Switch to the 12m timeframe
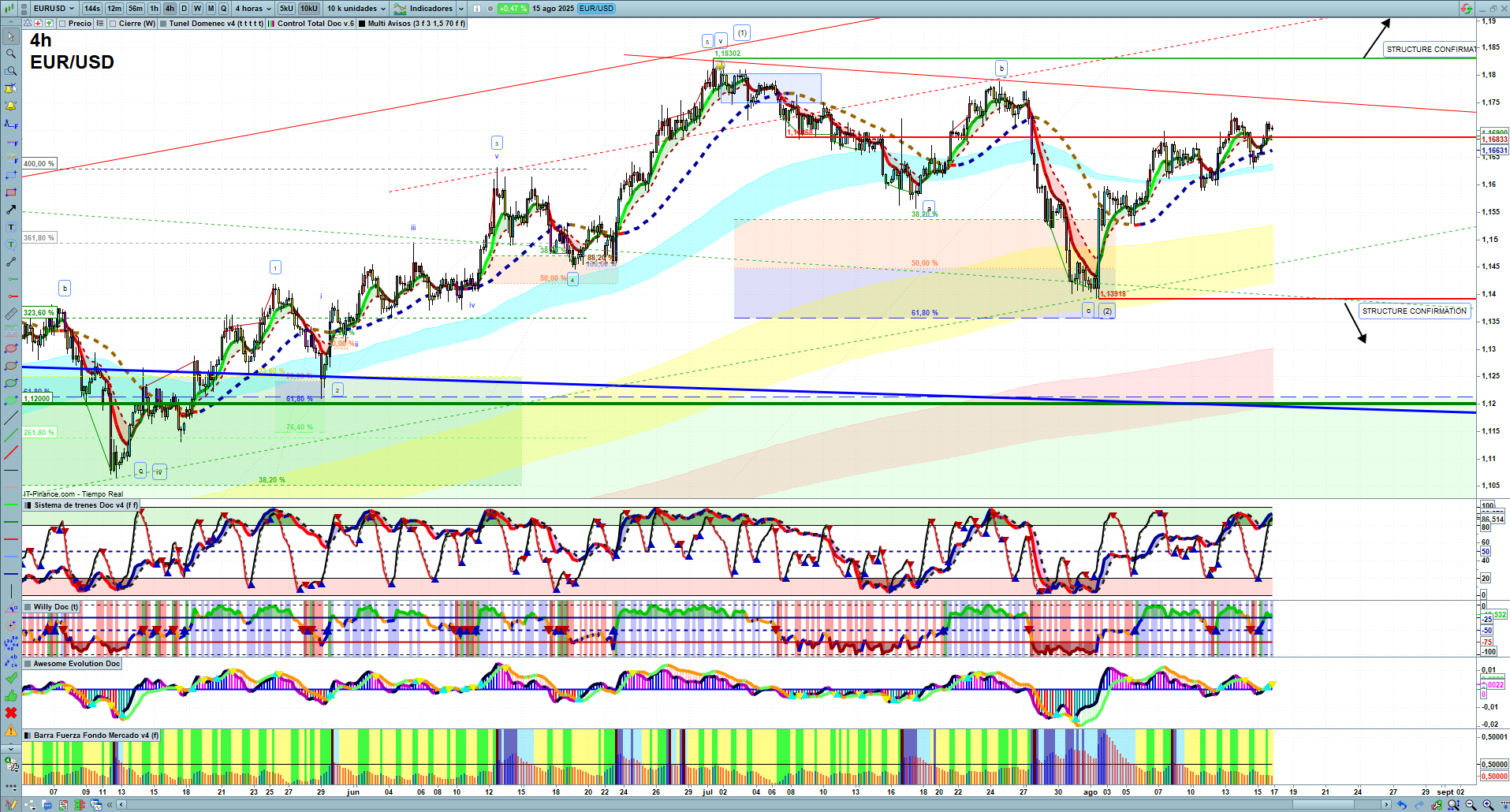The width and height of the screenshot is (1510, 812). [x=114, y=9]
